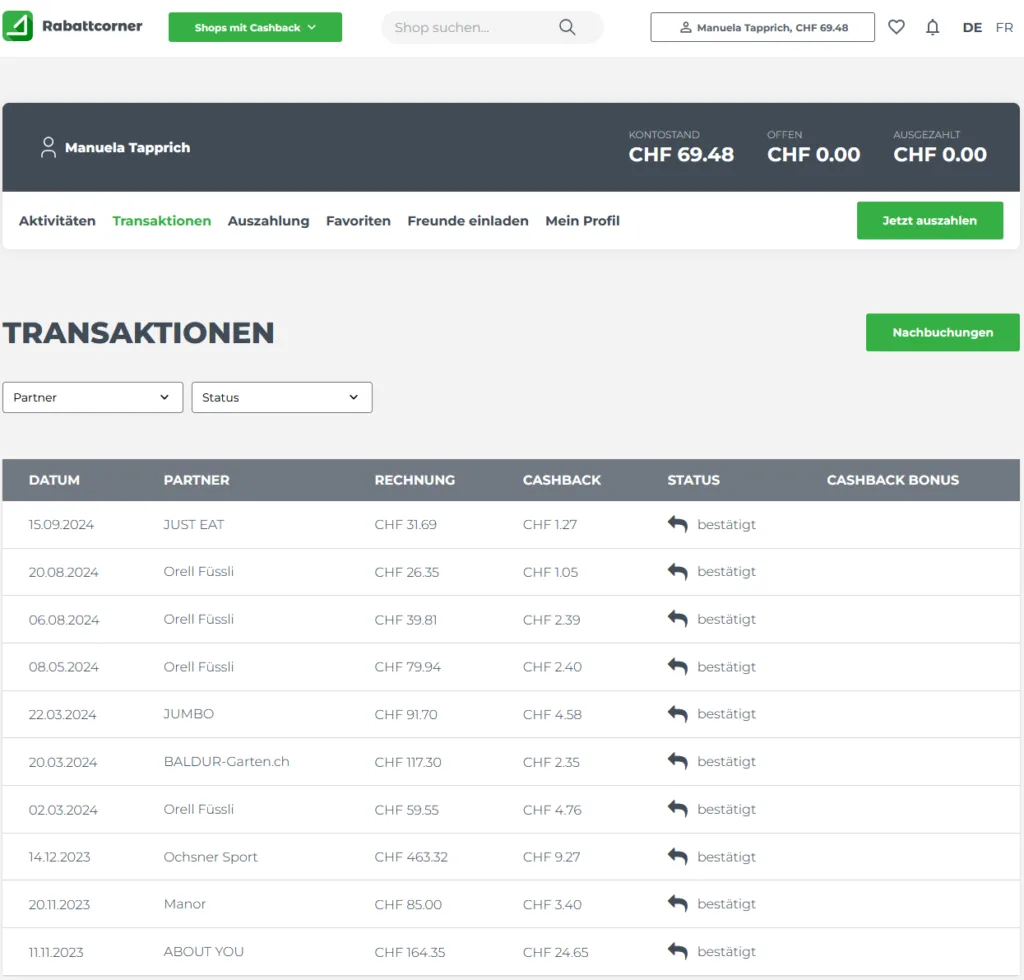
Task: Click the status arrow icon for ABOUT YOU
Action: click(677, 952)
